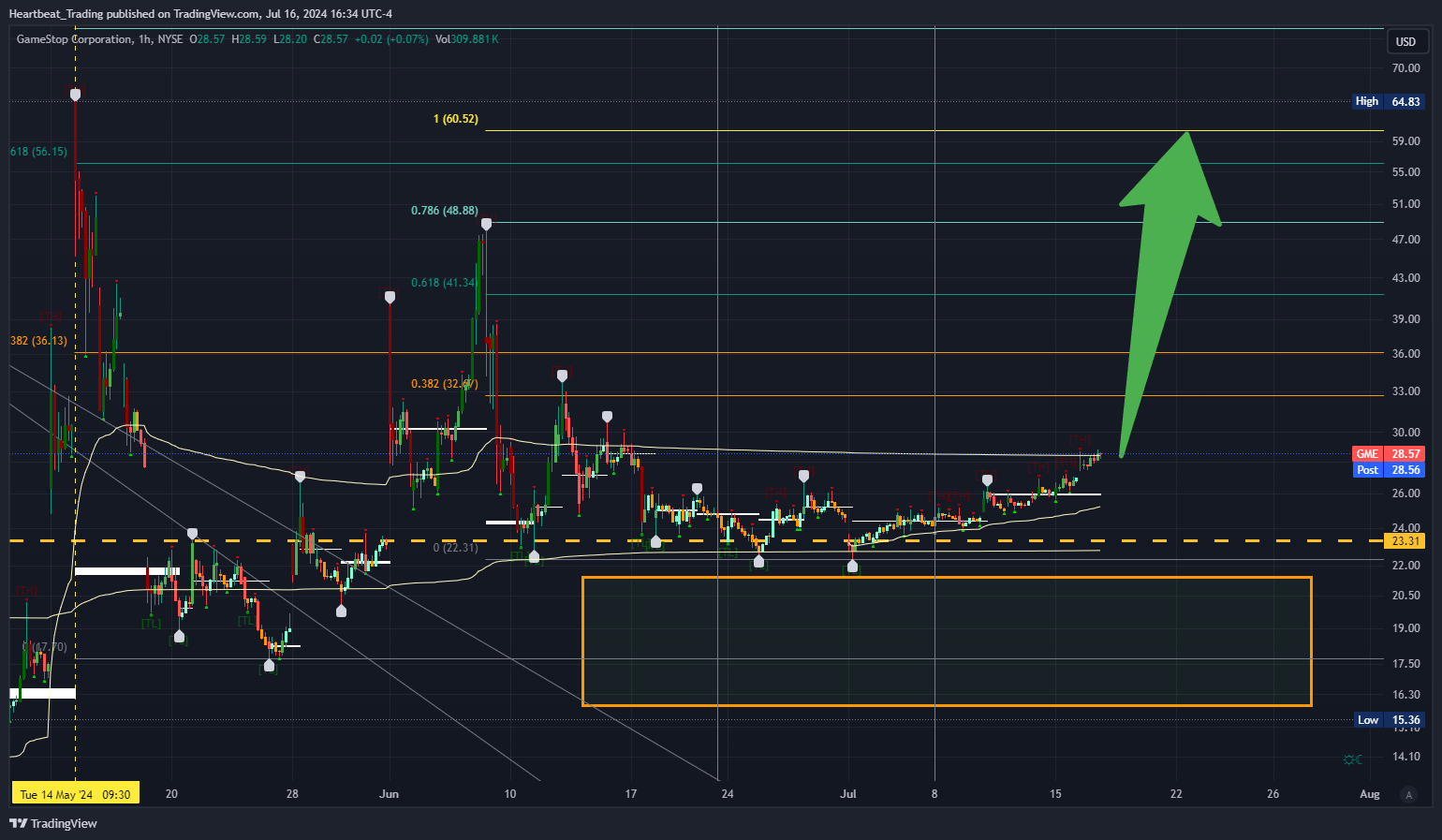Click the Fibonacci 0 (22.31) level label
The image size is (1442, 840).
[456, 548]
